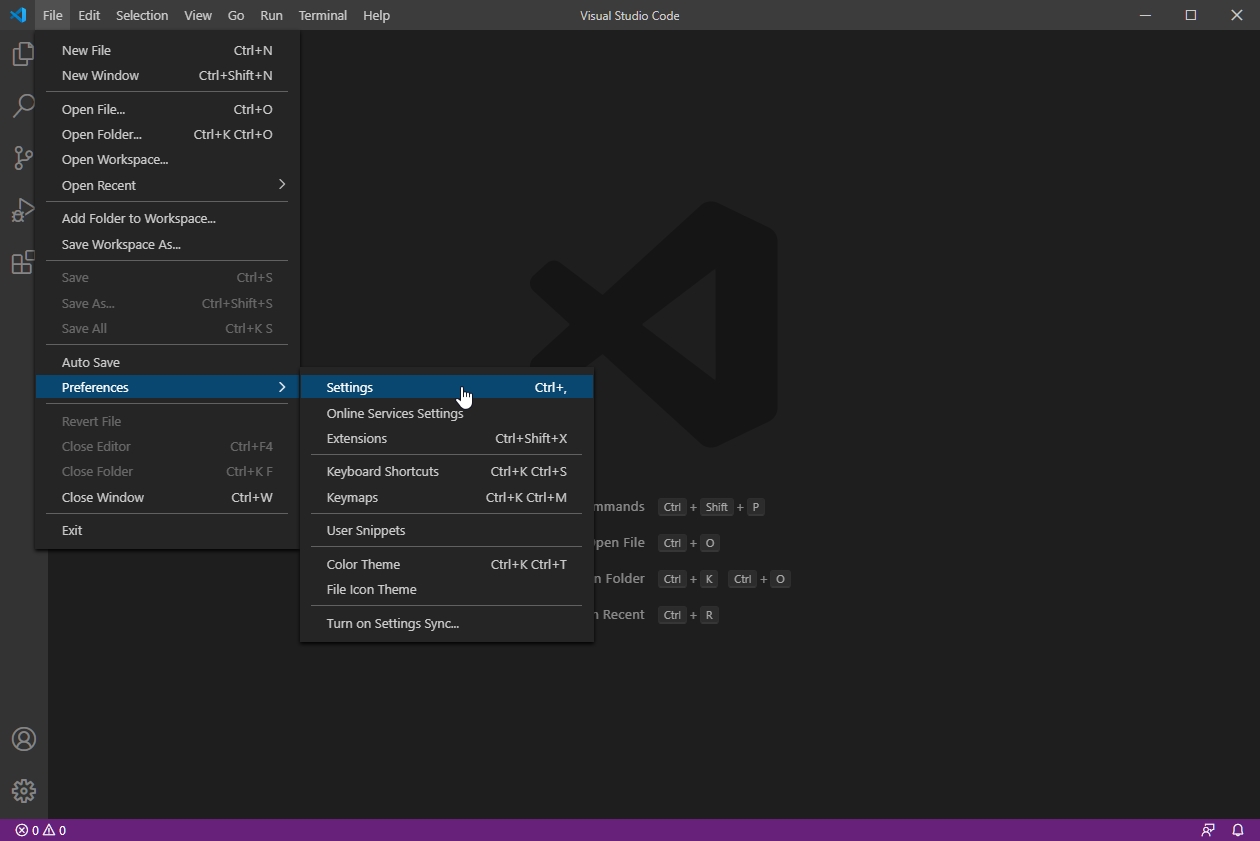Open the Extensions view icon
Image resolution: width=1260 pixels, height=841 pixels.
pos(23,262)
